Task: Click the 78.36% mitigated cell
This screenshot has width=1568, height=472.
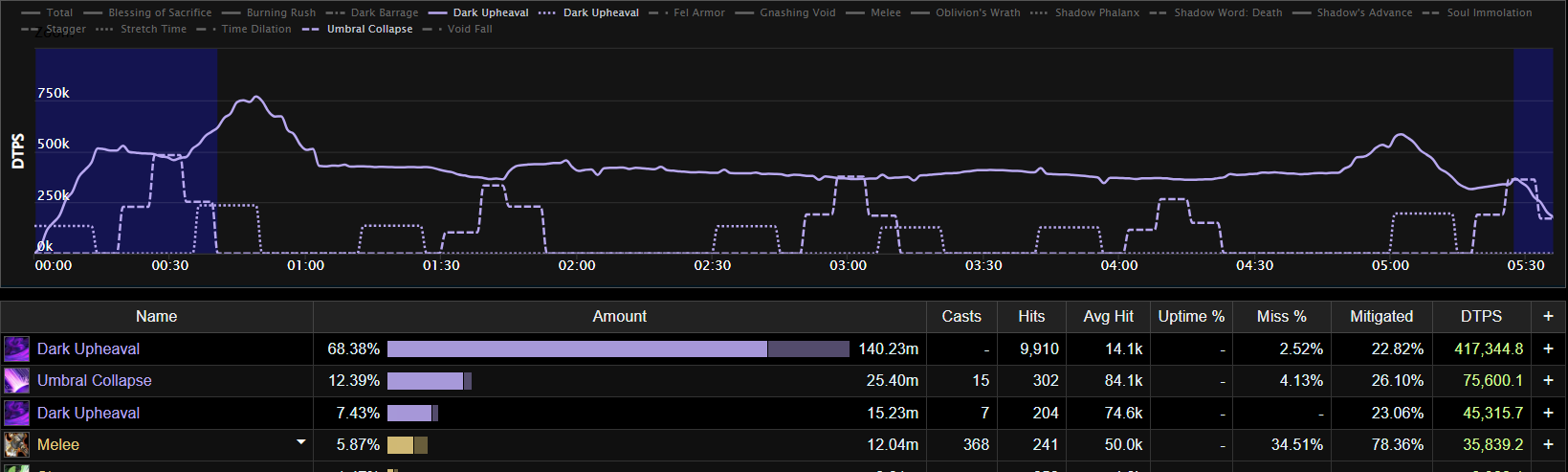Action: (x=1397, y=445)
